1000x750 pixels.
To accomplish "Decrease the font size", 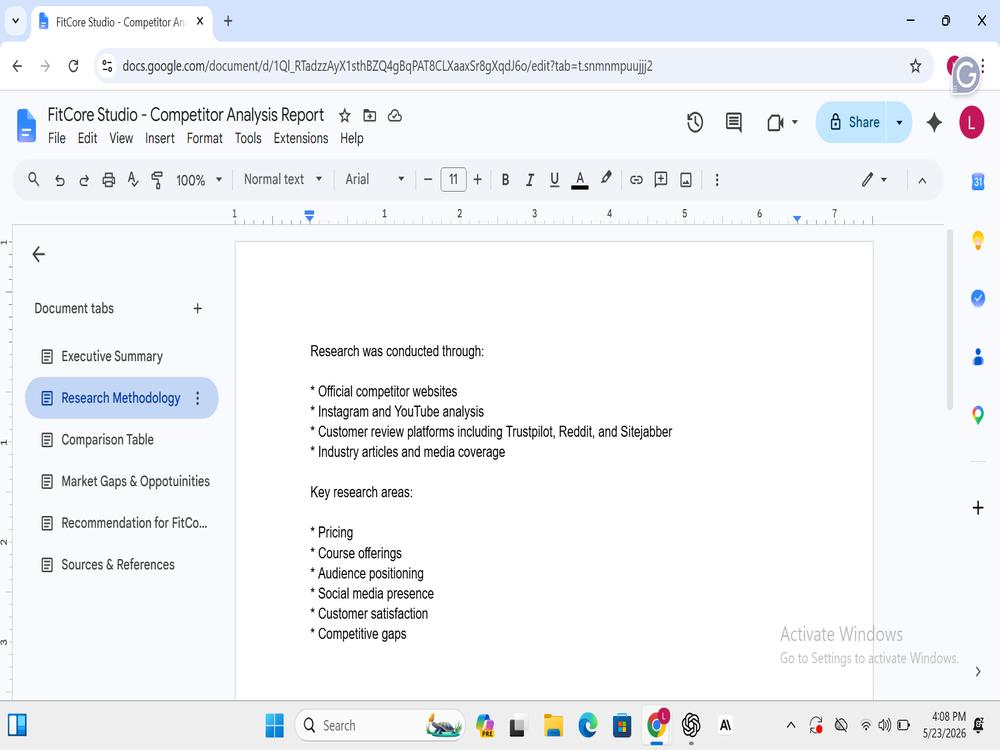I will 428,180.
